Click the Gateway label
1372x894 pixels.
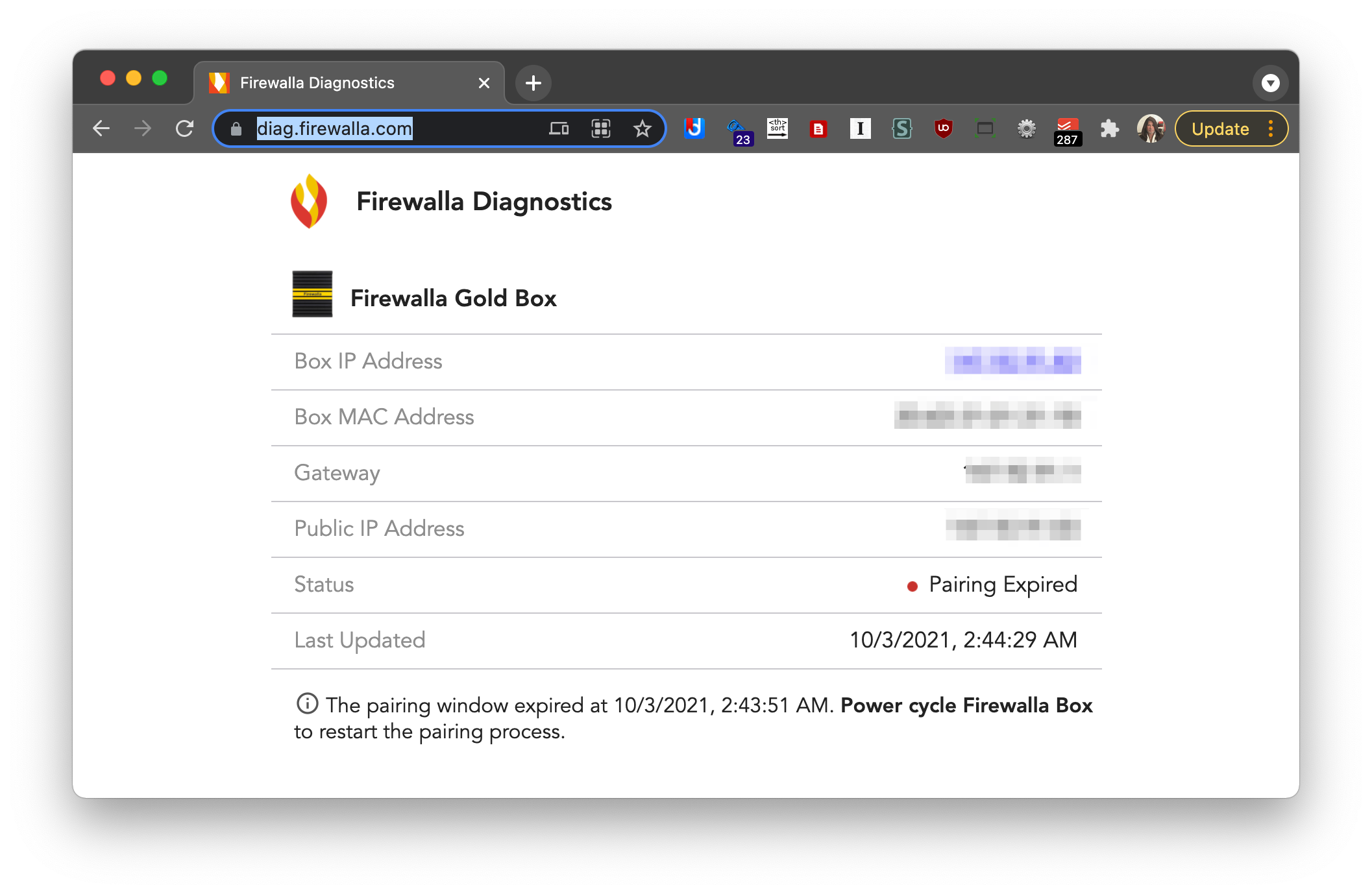(x=337, y=473)
